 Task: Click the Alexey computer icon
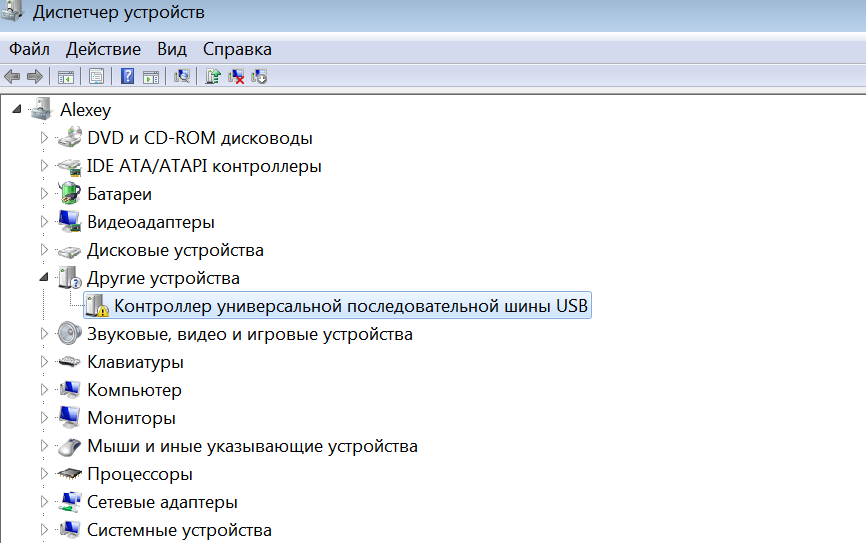(x=41, y=109)
